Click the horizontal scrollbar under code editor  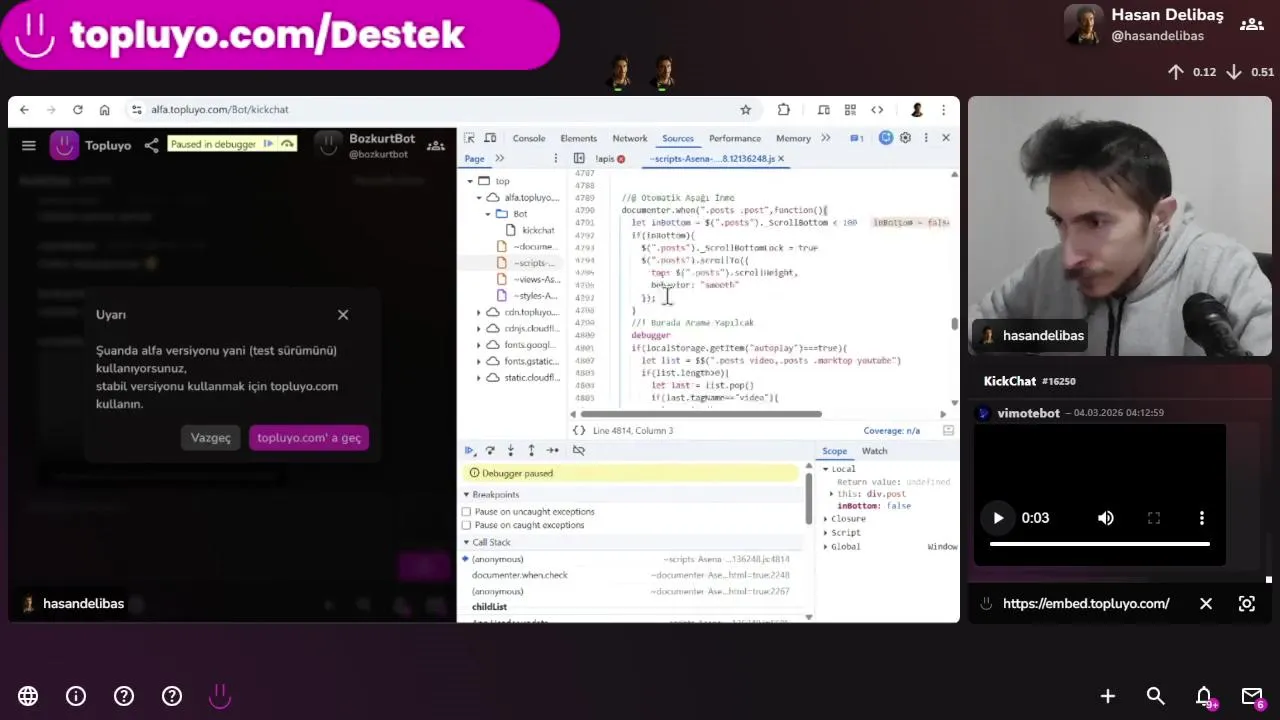(x=701, y=414)
